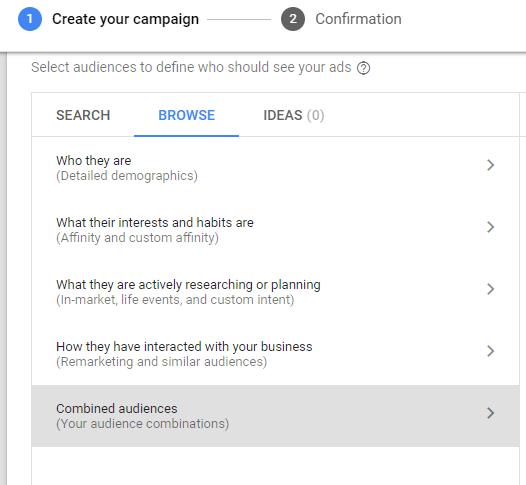Click the blue step 1 circle icon

coord(30,19)
